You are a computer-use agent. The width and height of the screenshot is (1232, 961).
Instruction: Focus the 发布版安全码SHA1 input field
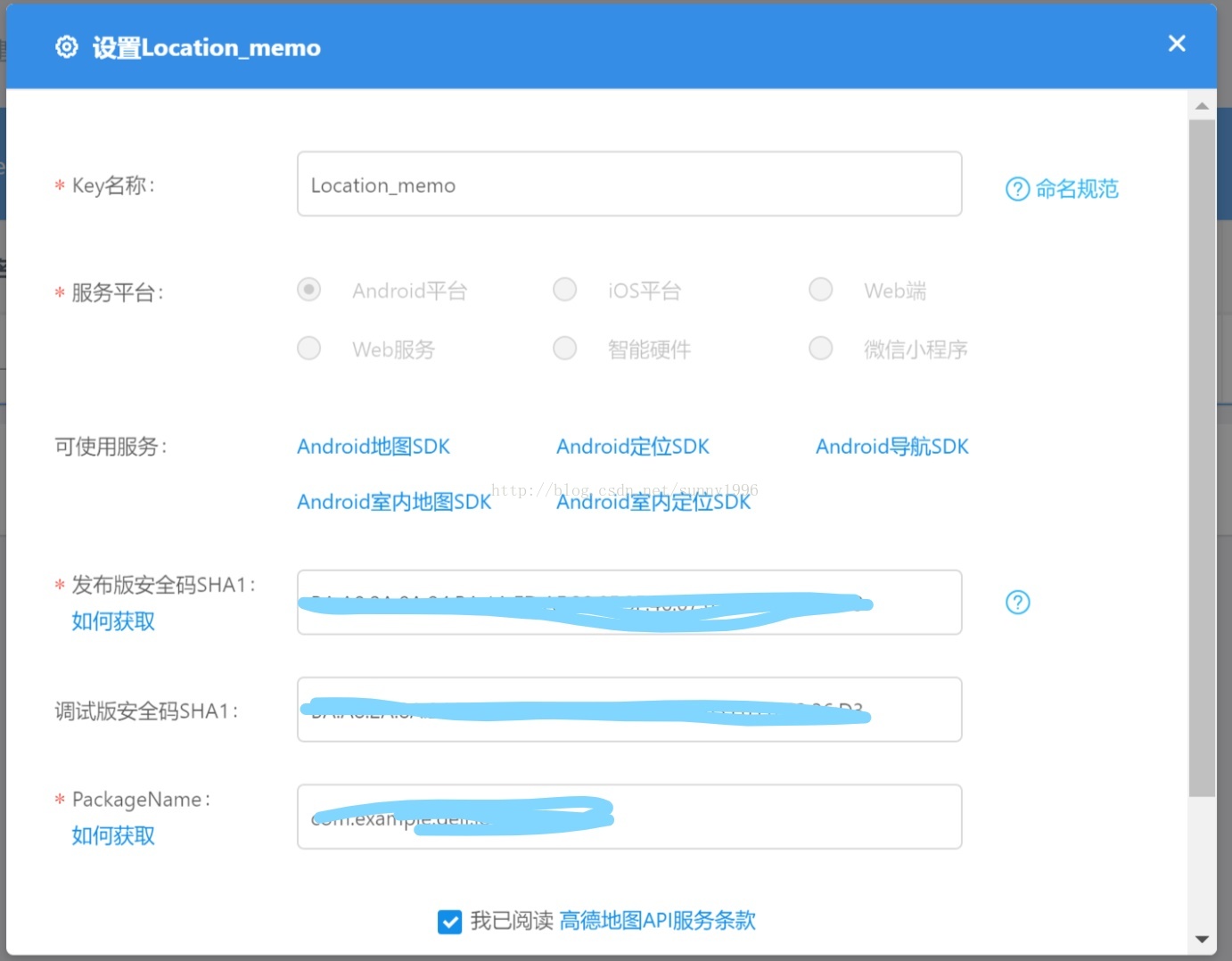629,603
